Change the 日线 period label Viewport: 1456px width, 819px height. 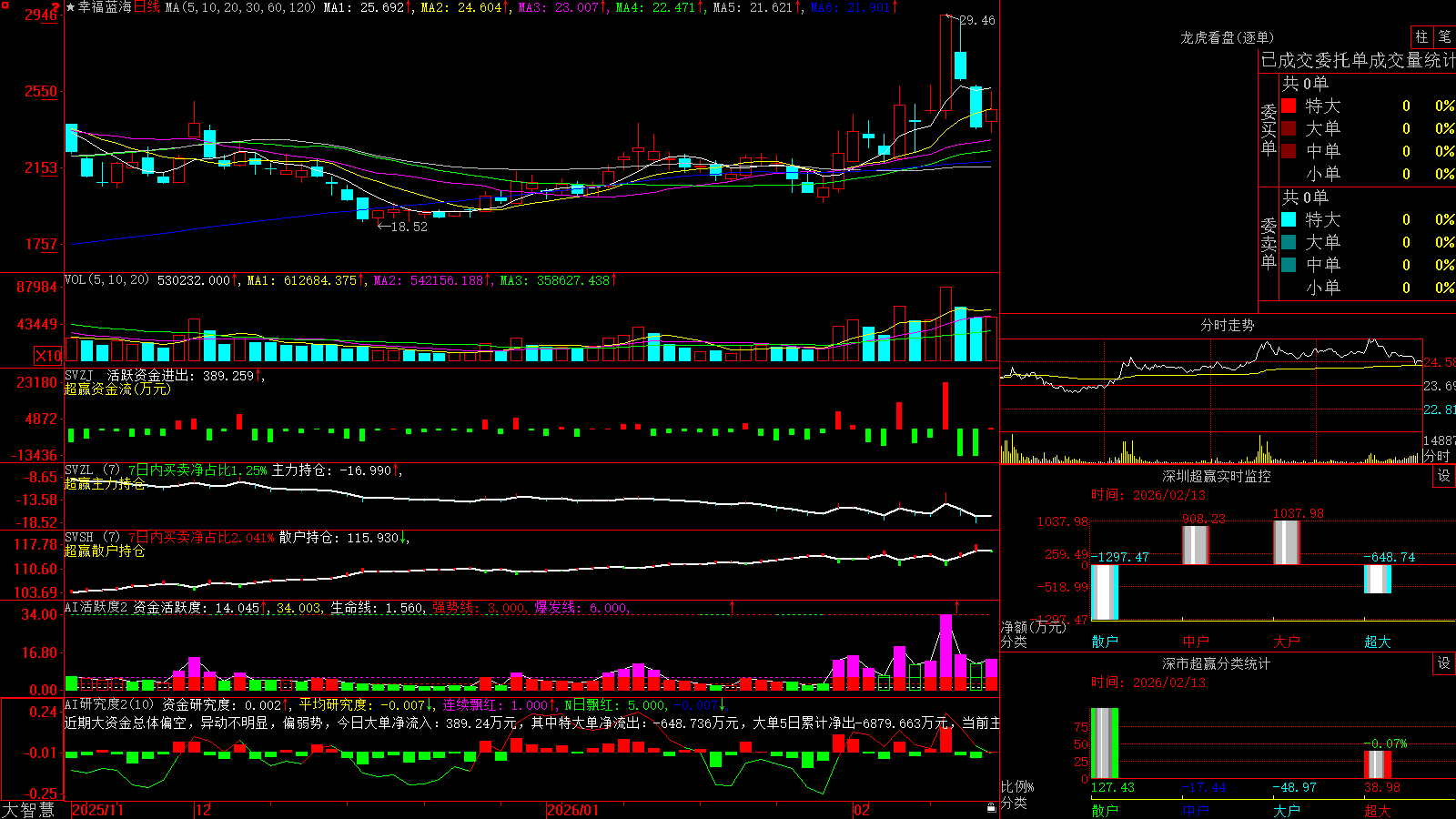point(147,7)
